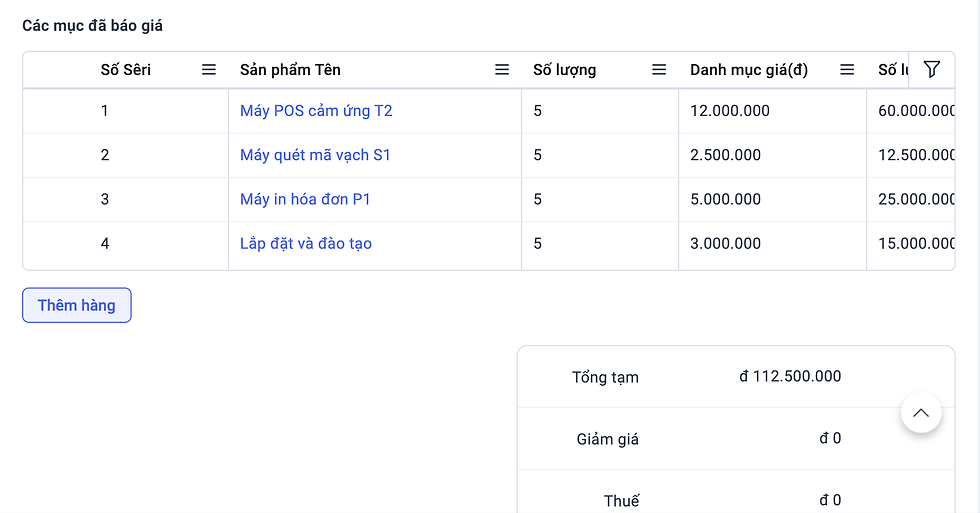This screenshot has height=513, width=980.
Task: Click the 15.000.000 total cell
Action: click(x=911, y=244)
